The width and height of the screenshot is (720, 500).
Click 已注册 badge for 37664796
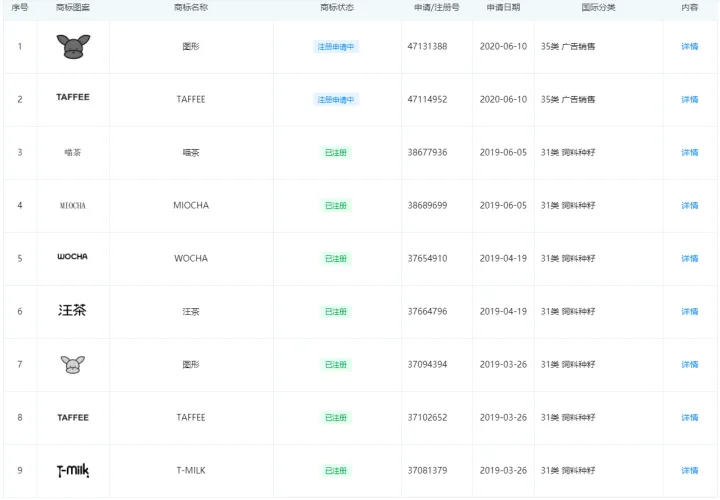tap(336, 312)
